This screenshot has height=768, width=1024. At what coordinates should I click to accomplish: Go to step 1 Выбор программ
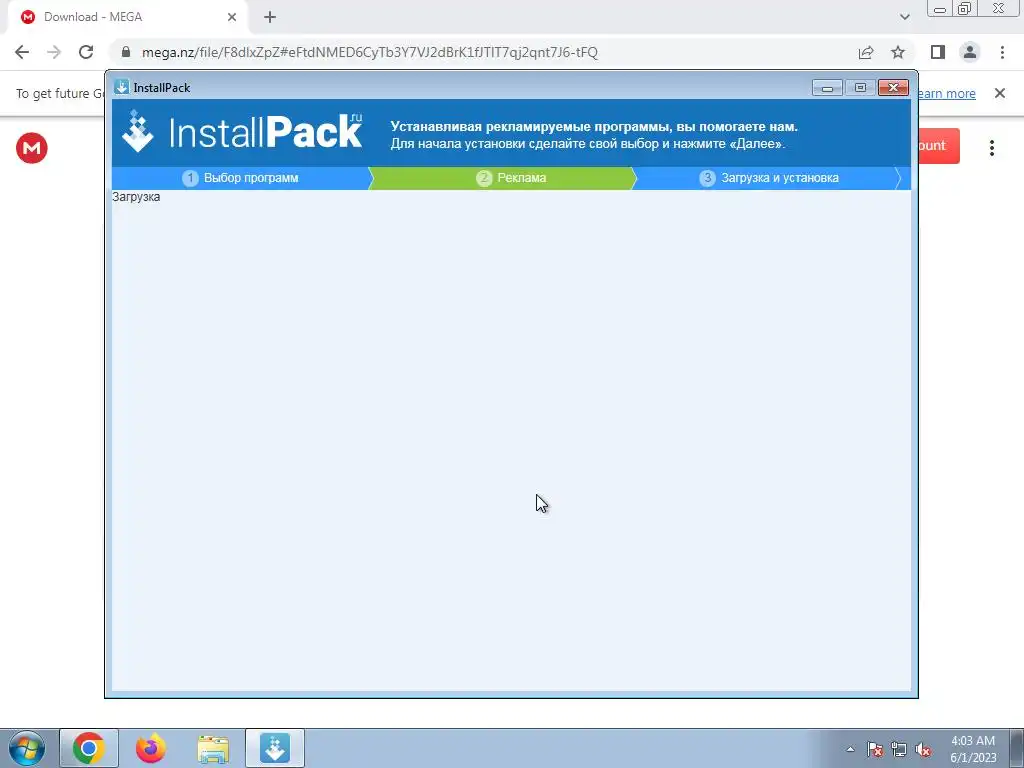(x=240, y=178)
